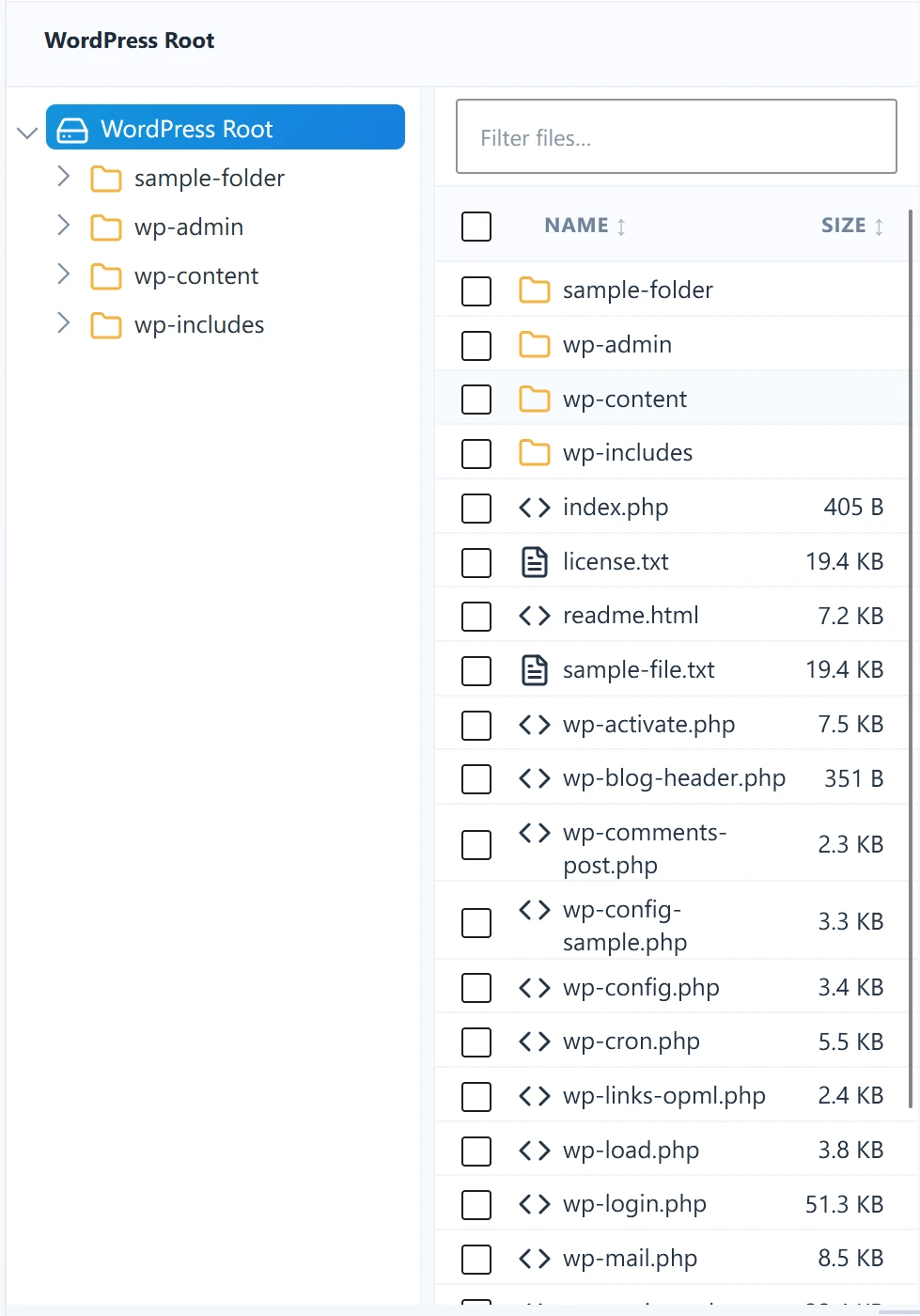Click the drive icon beside WordPress Root

(x=72, y=130)
